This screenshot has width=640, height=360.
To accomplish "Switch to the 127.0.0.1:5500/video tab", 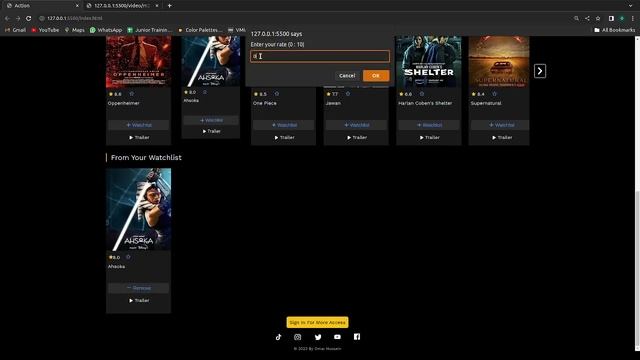I will pos(122,6).
